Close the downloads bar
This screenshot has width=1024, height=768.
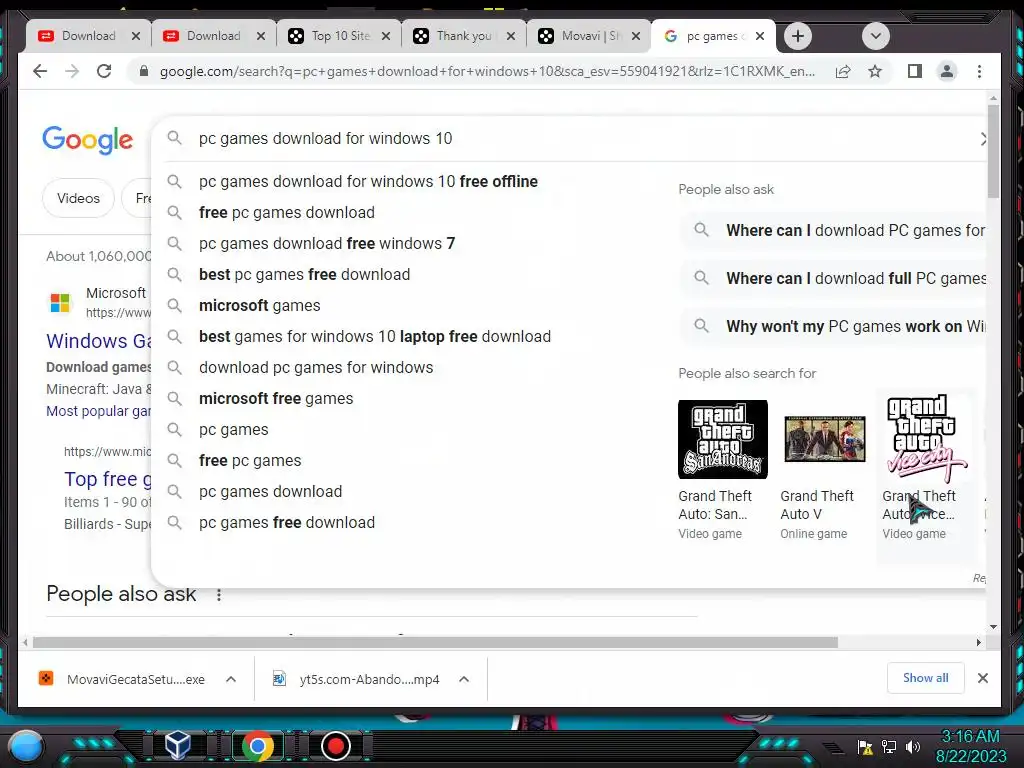982,678
